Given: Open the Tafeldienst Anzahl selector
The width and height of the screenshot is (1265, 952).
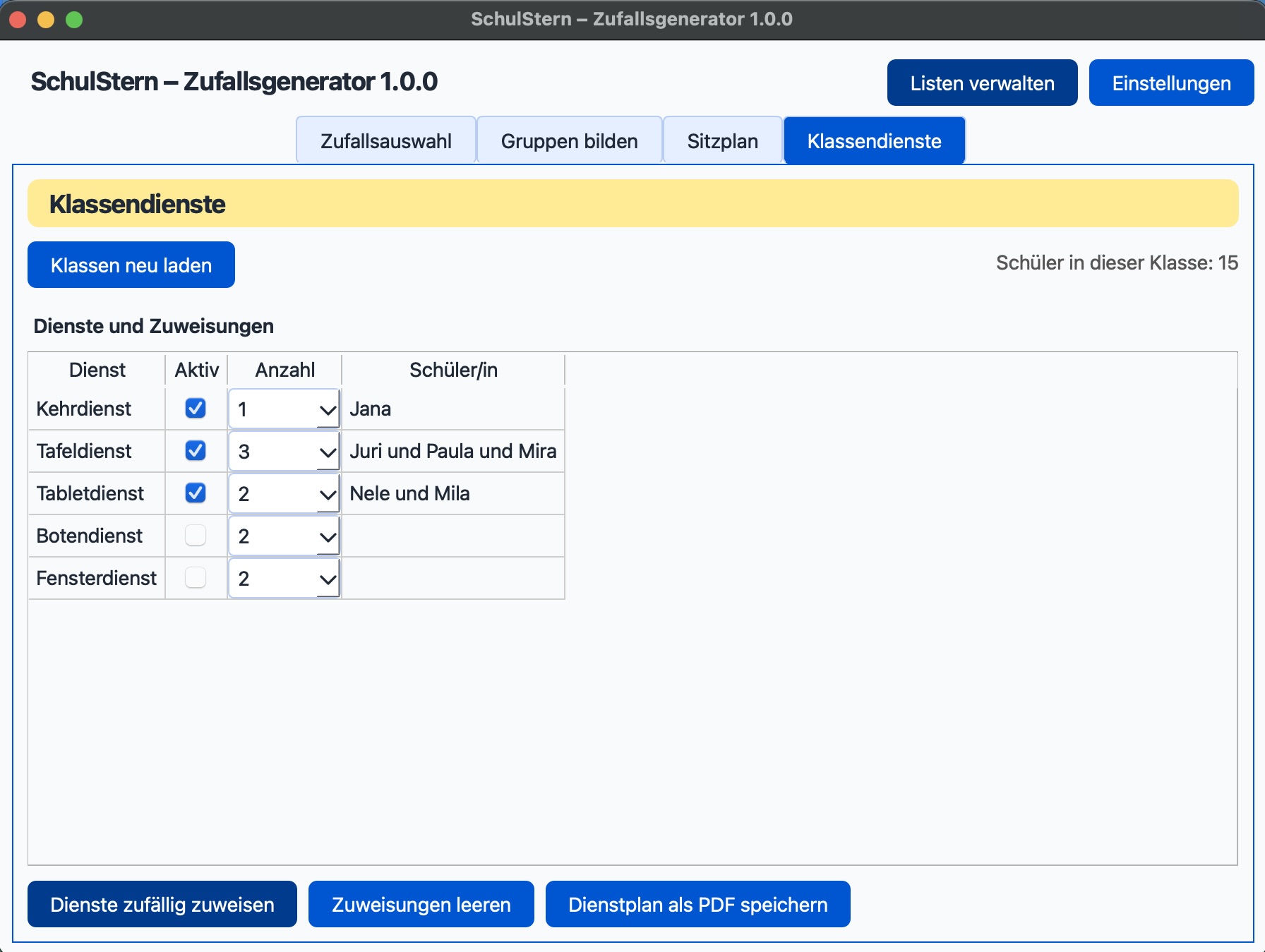Looking at the screenshot, I should click(283, 451).
